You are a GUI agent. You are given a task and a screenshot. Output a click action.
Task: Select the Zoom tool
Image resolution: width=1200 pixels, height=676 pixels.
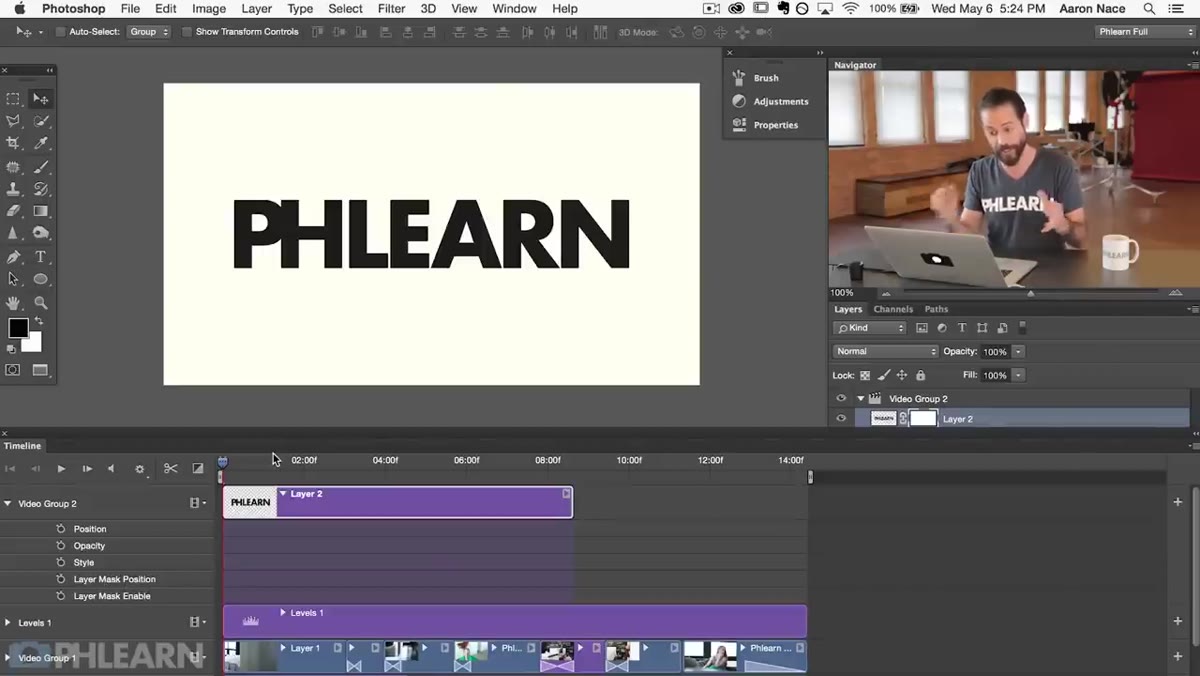41,302
